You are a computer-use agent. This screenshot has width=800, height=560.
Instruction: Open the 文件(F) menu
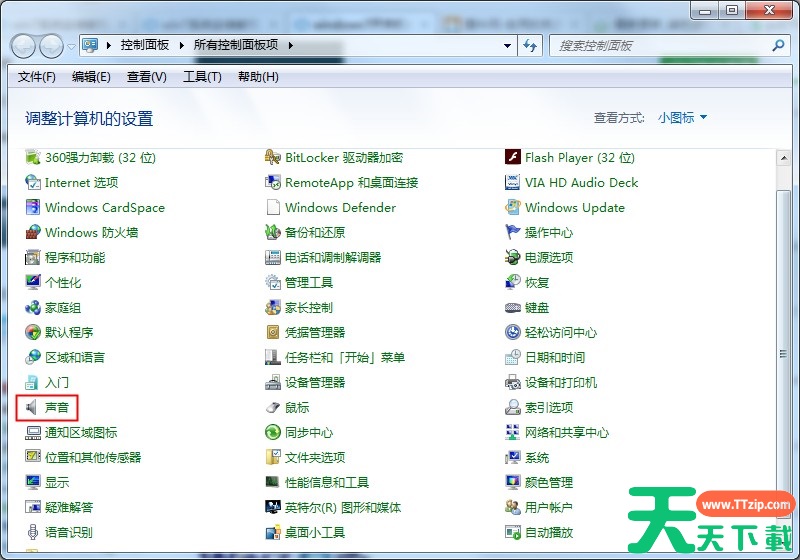tap(37, 77)
